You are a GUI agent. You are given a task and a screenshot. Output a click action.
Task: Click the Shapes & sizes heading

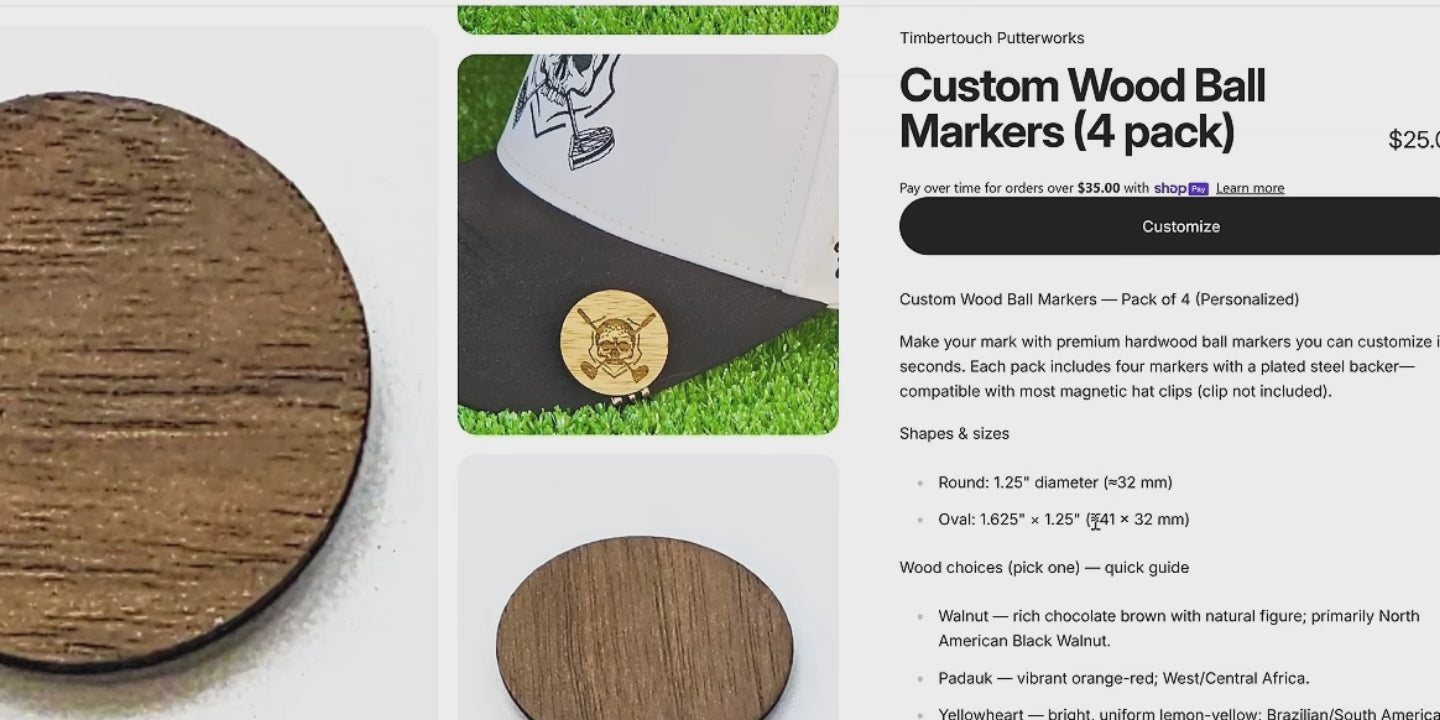pyautogui.click(x=954, y=434)
